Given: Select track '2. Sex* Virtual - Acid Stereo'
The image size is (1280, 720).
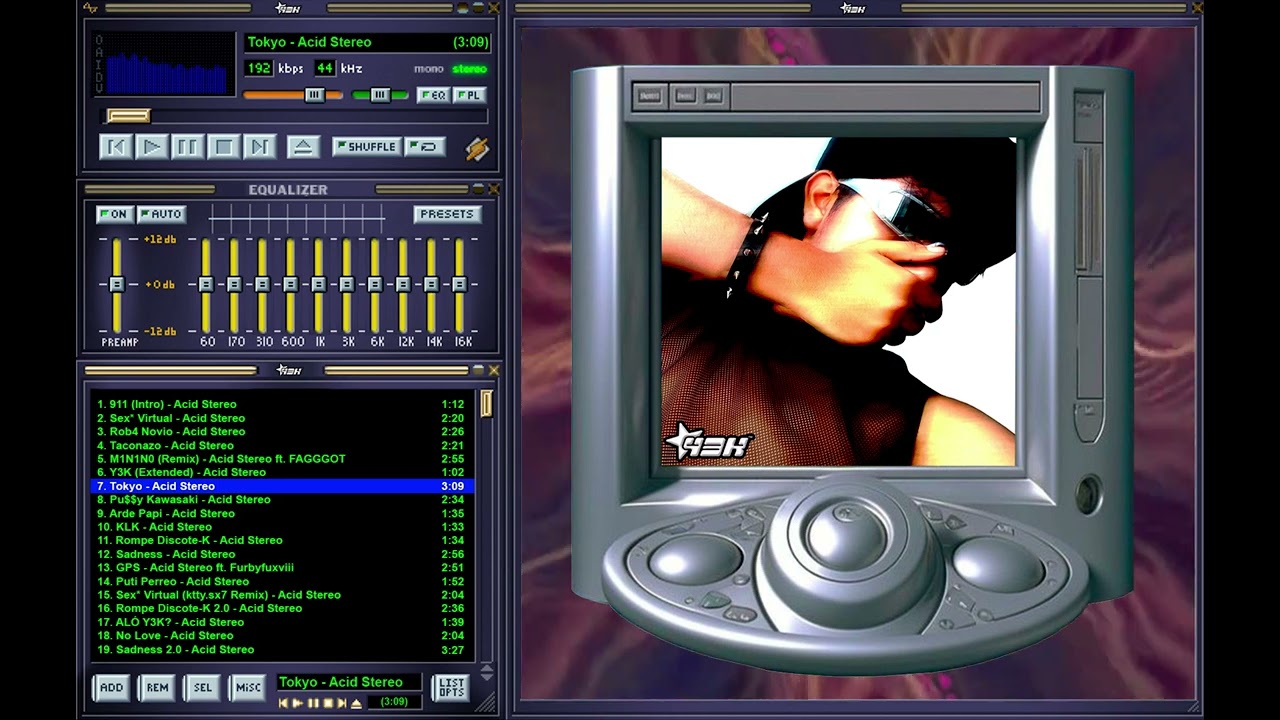Looking at the screenshot, I should [x=282, y=418].
